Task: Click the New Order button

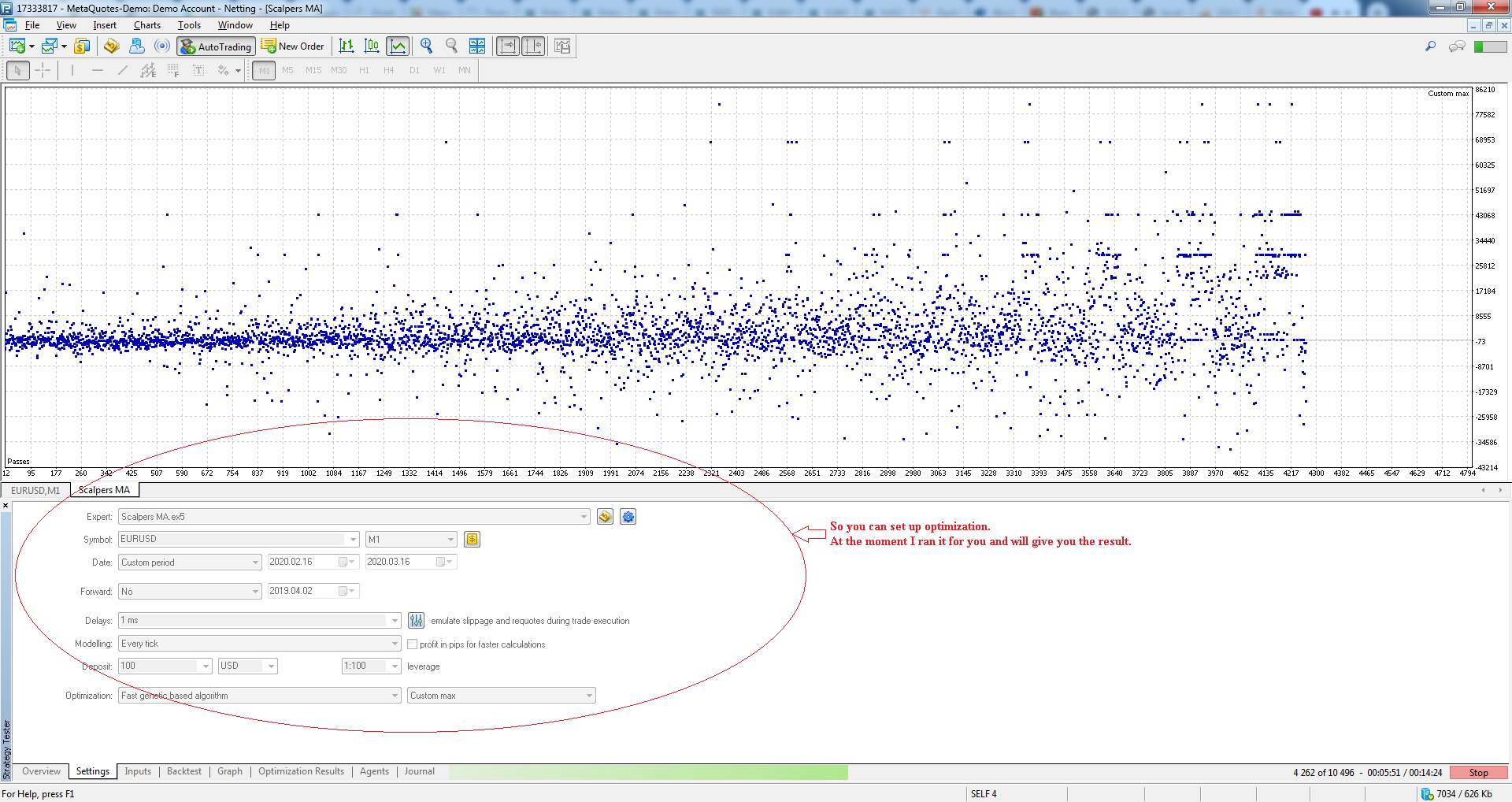Action: [x=293, y=46]
